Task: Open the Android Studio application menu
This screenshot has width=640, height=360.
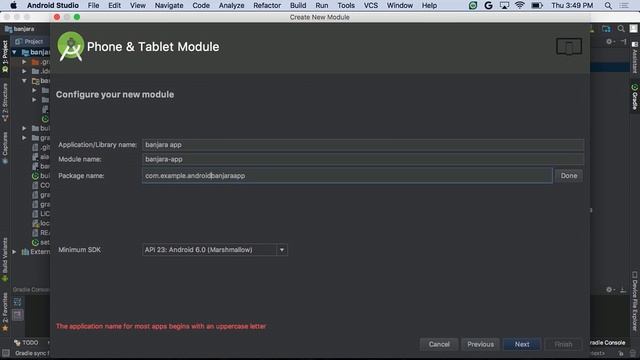Action: coord(53,5)
